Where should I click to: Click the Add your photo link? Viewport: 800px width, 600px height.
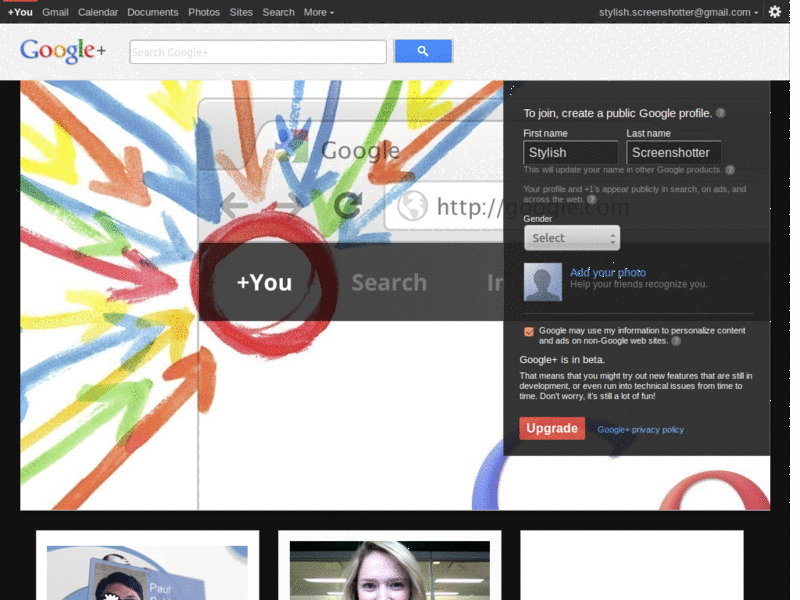pyautogui.click(x=608, y=272)
